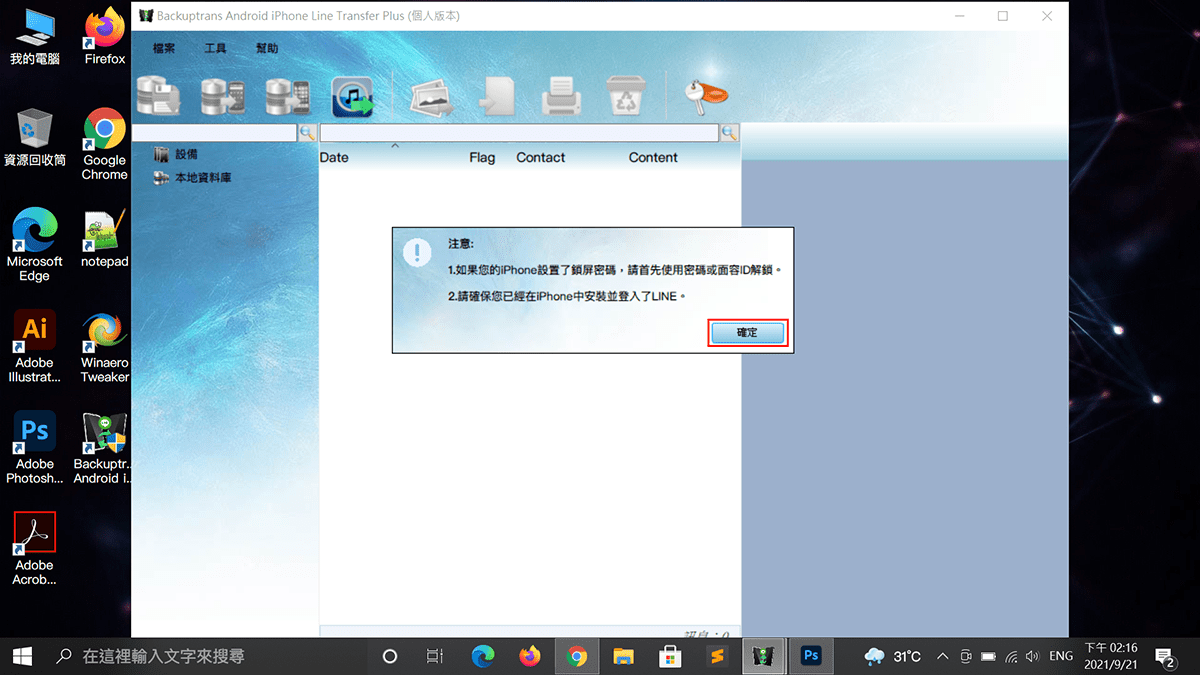The image size is (1200, 675).
Task: Open Photoshop from the taskbar
Action: [811, 656]
